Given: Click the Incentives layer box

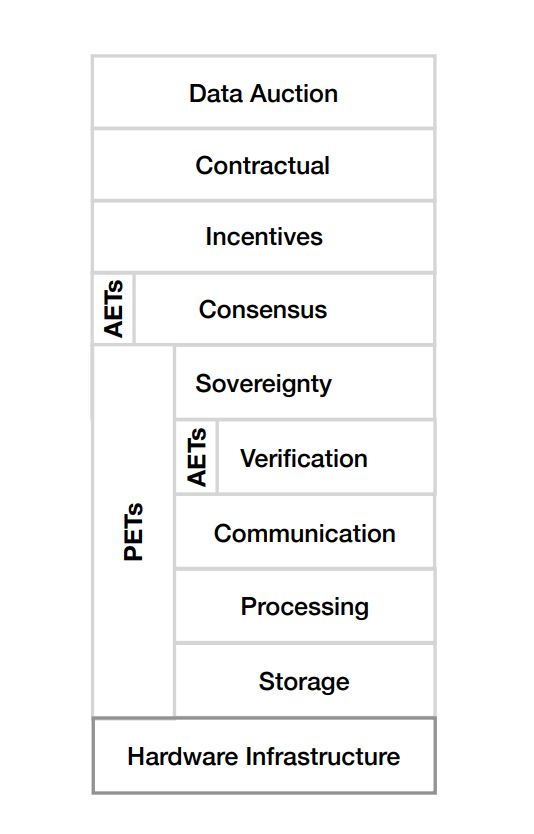Looking at the screenshot, I should 264,237.
